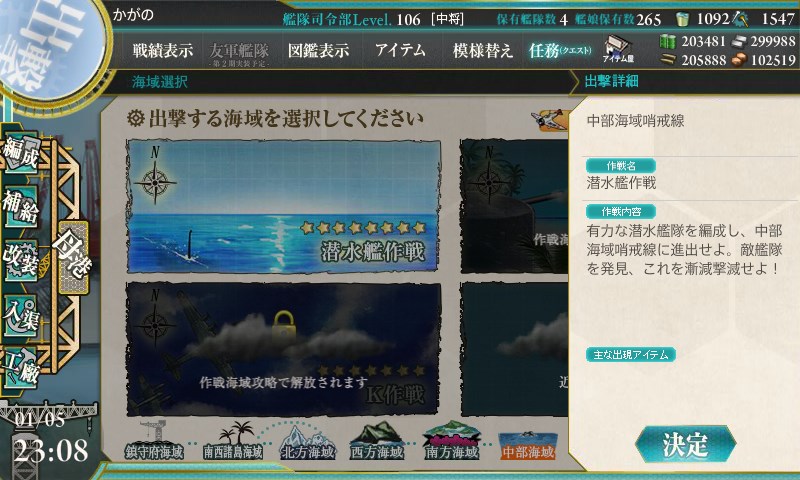Open the 任務 quest menu
Viewport: 800px width, 480px height.
(560, 50)
